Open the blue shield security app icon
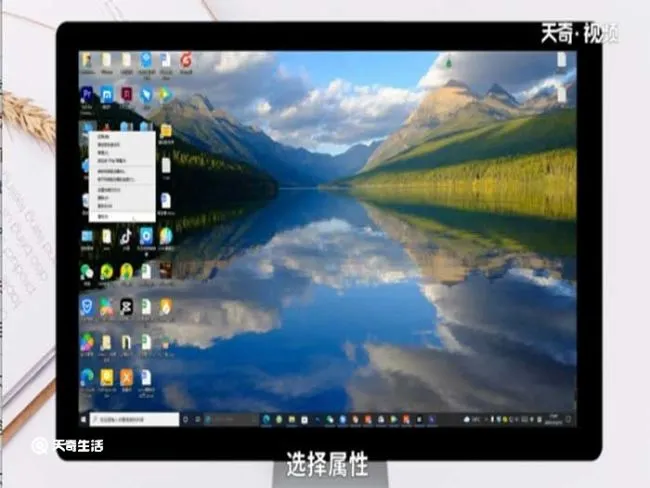This screenshot has height=488, width=650. tap(87, 307)
